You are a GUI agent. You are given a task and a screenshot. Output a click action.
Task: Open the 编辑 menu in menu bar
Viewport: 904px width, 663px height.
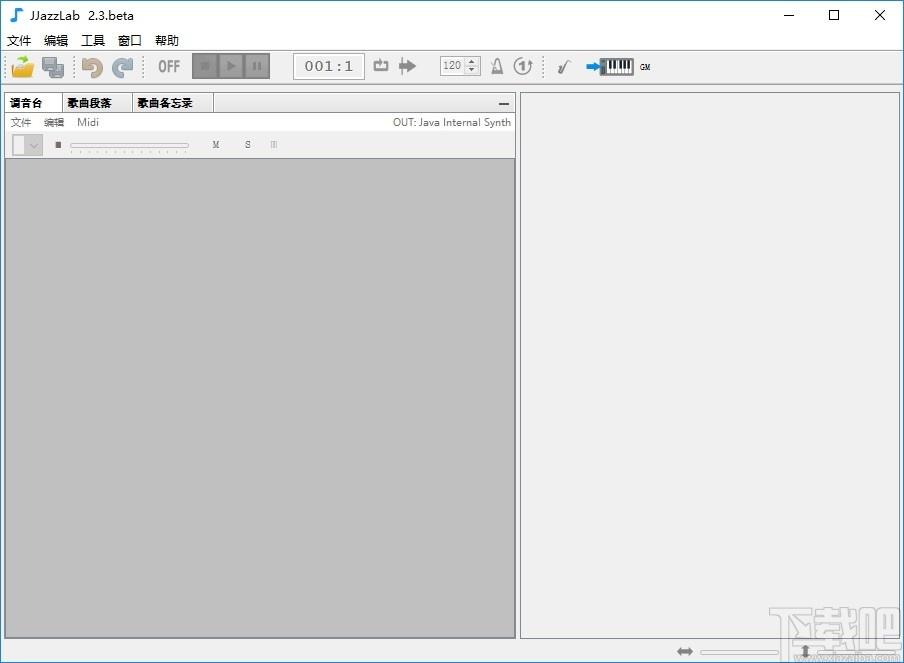pos(56,40)
